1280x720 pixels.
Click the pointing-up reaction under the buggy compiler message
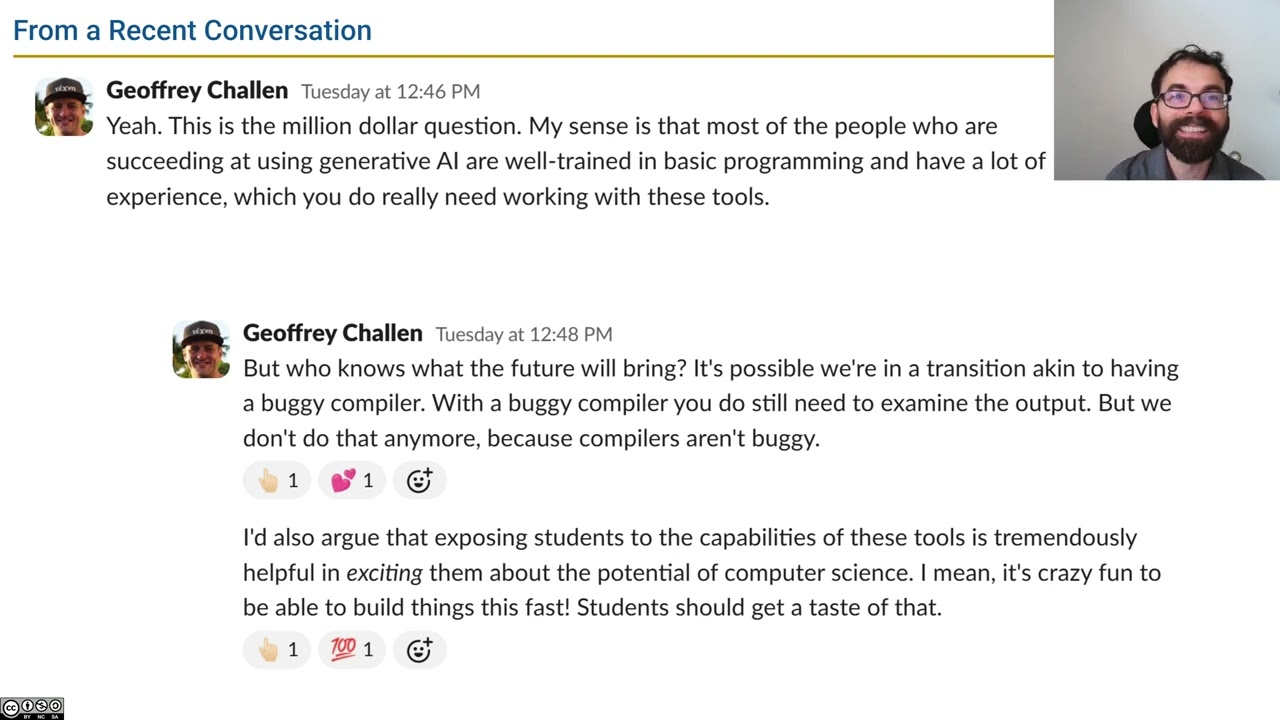tap(277, 481)
